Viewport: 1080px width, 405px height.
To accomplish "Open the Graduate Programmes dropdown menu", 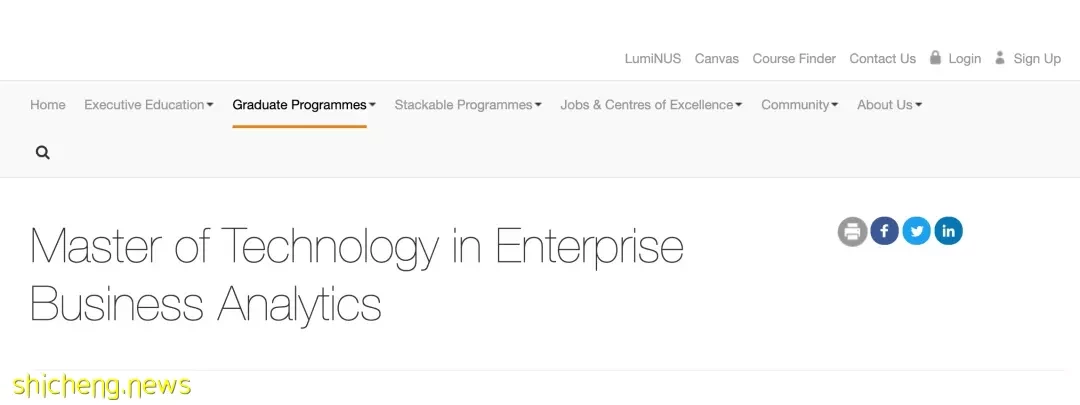I will pyautogui.click(x=304, y=105).
